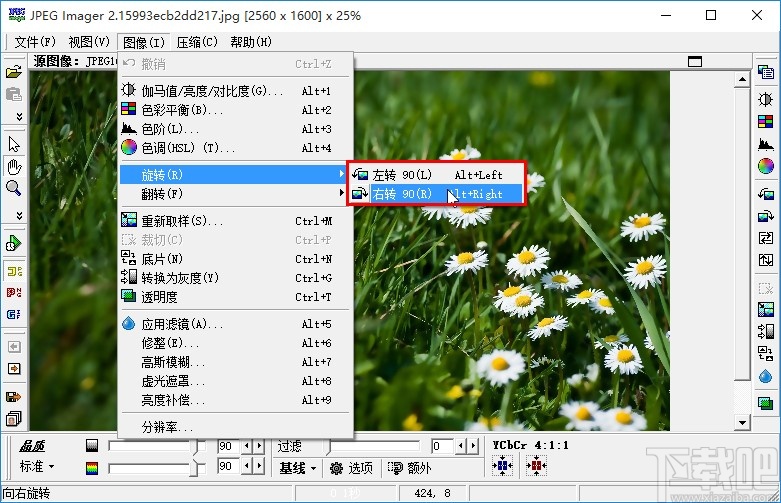Click convert to grayscale icon in right toolbar

point(766,331)
